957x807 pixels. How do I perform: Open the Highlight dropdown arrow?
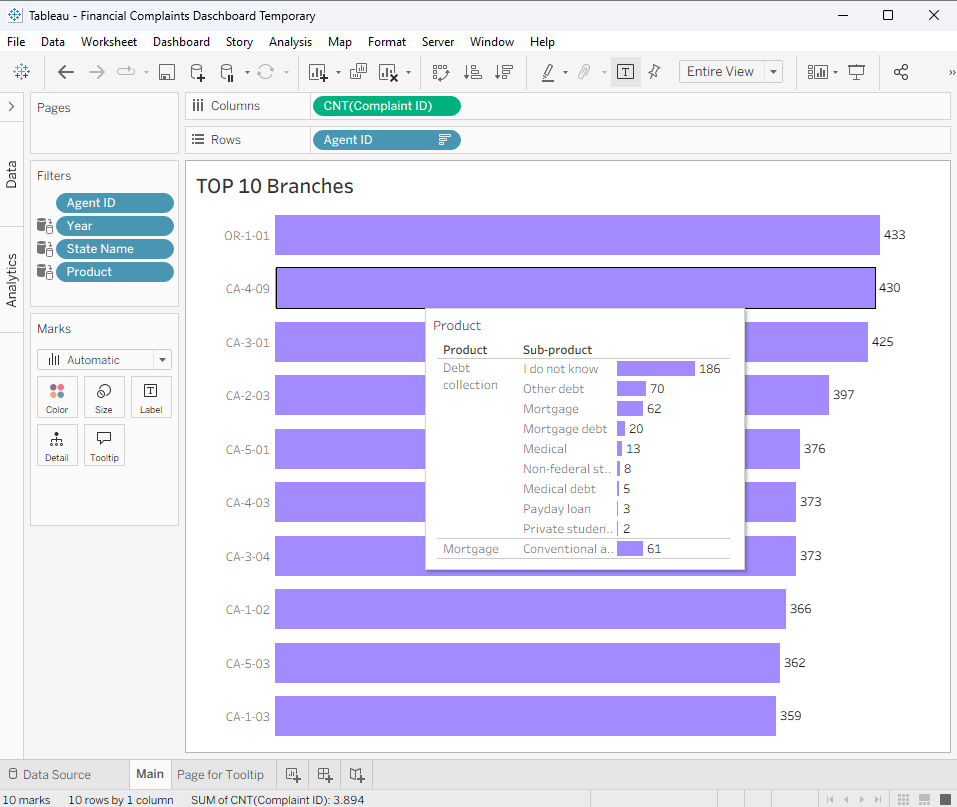(x=565, y=73)
